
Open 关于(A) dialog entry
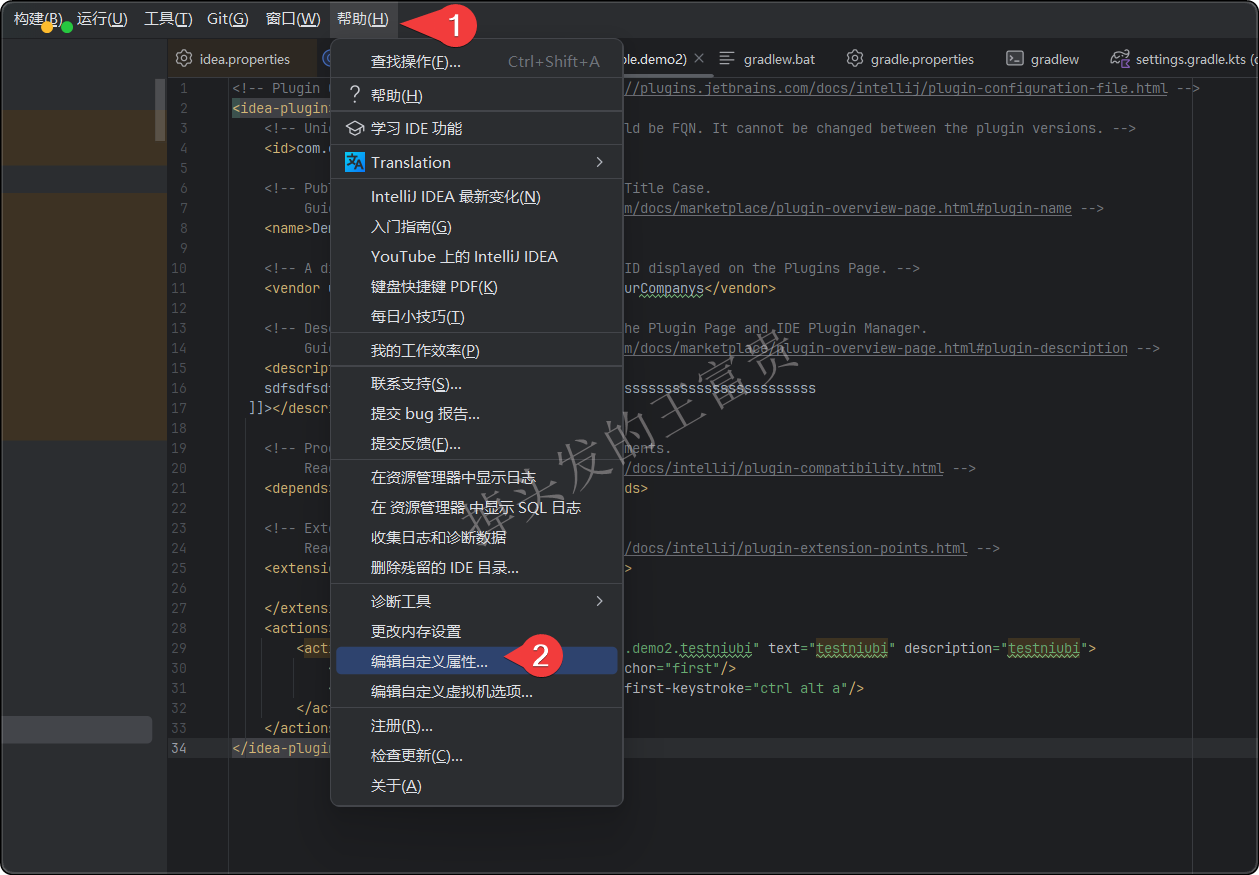(x=477, y=786)
